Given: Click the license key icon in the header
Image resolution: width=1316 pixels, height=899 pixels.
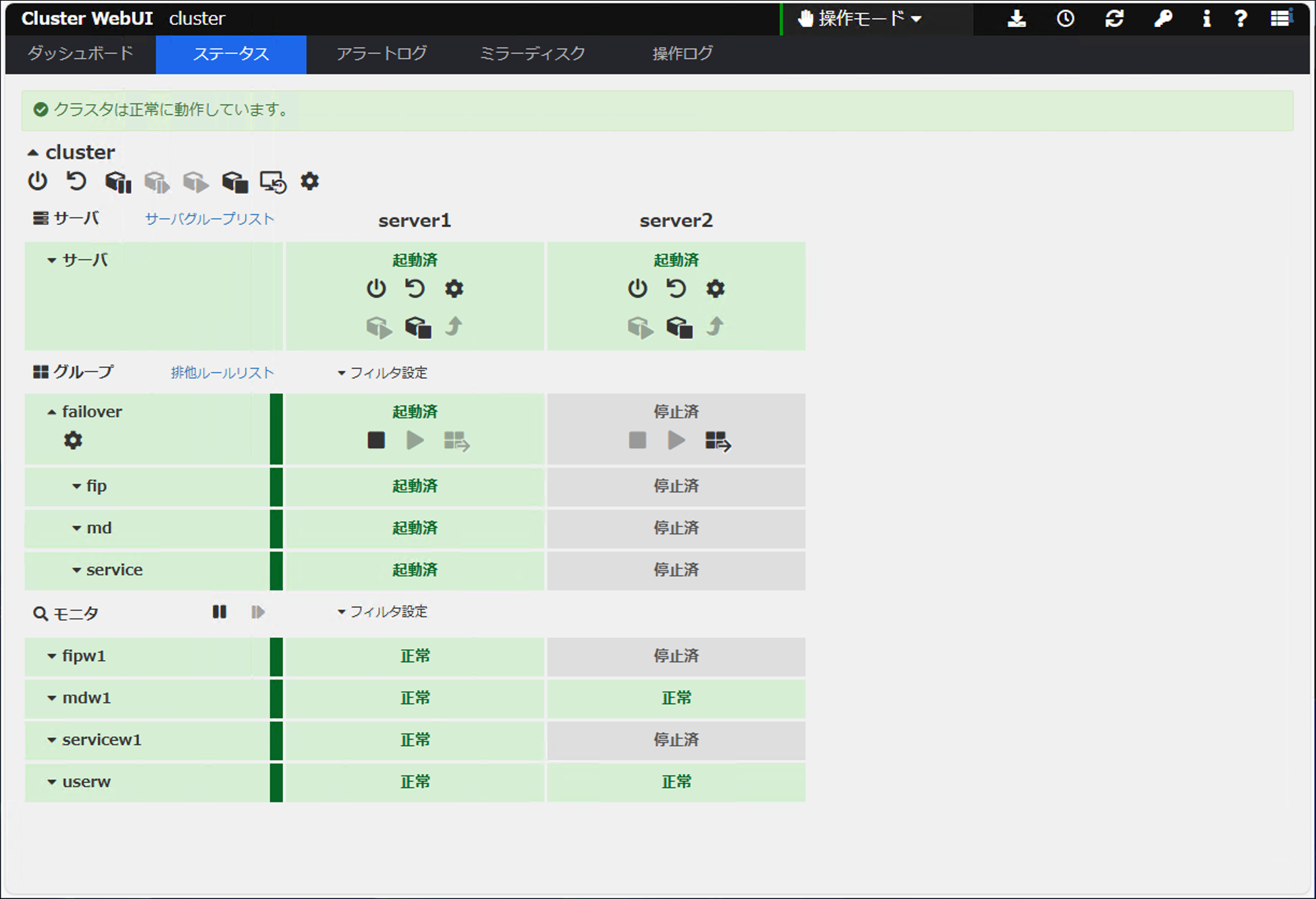Looking at the screenshot, I should 1163,18.
